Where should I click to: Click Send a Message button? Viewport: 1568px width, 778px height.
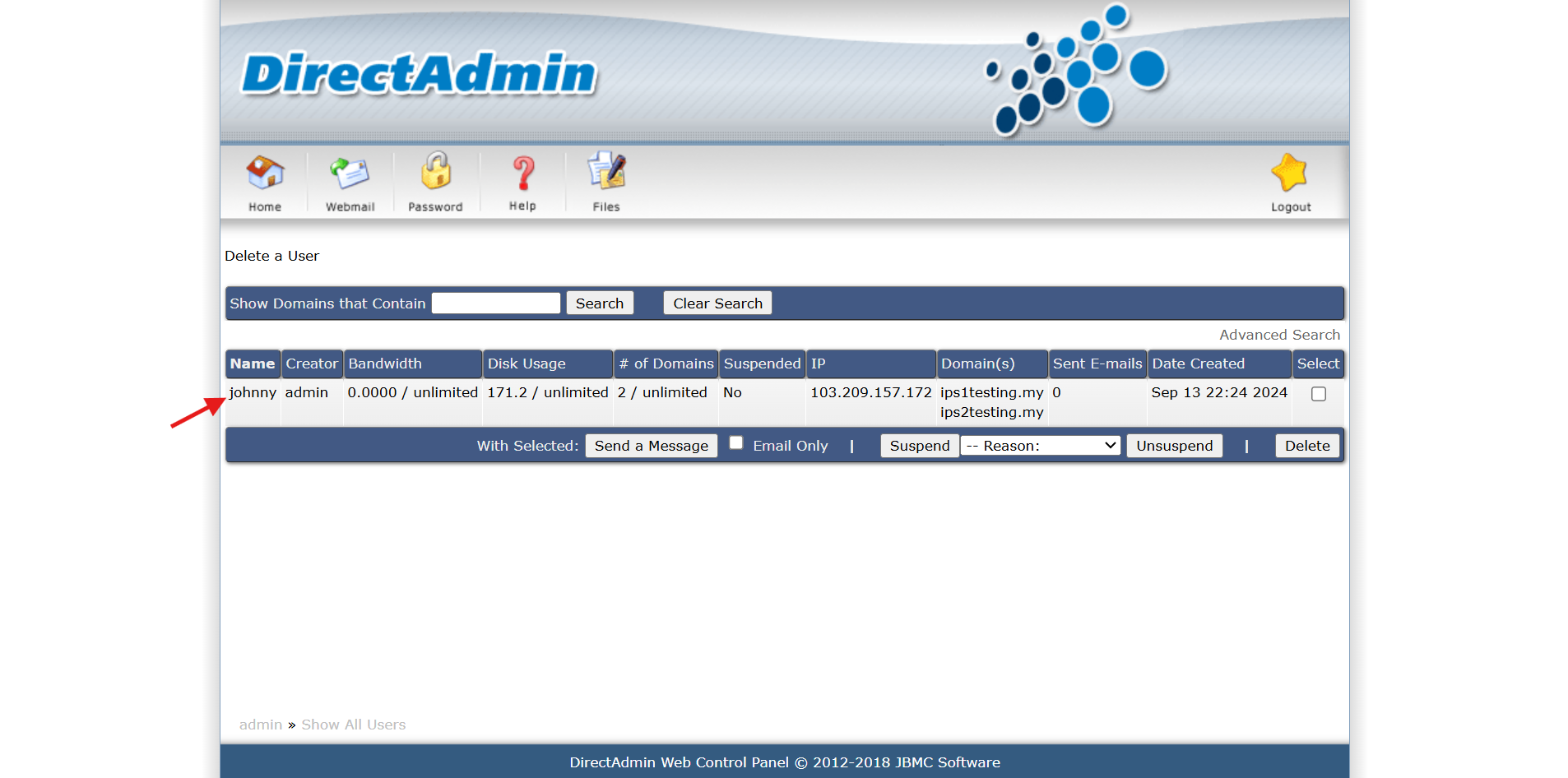(652, 446)
